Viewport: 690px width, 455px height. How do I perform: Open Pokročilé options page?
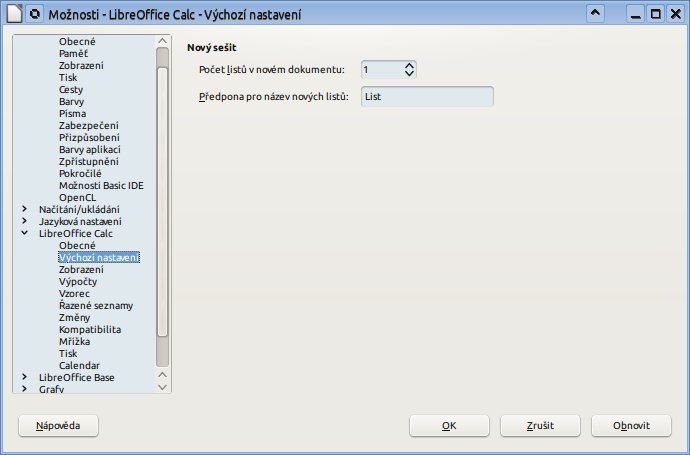(80, 173)
